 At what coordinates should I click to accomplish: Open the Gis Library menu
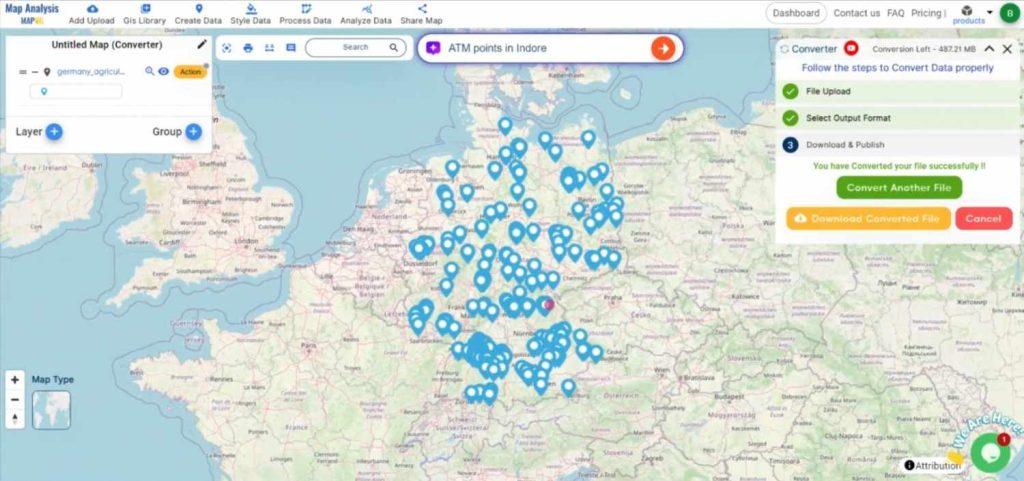[x=145, y=14]
